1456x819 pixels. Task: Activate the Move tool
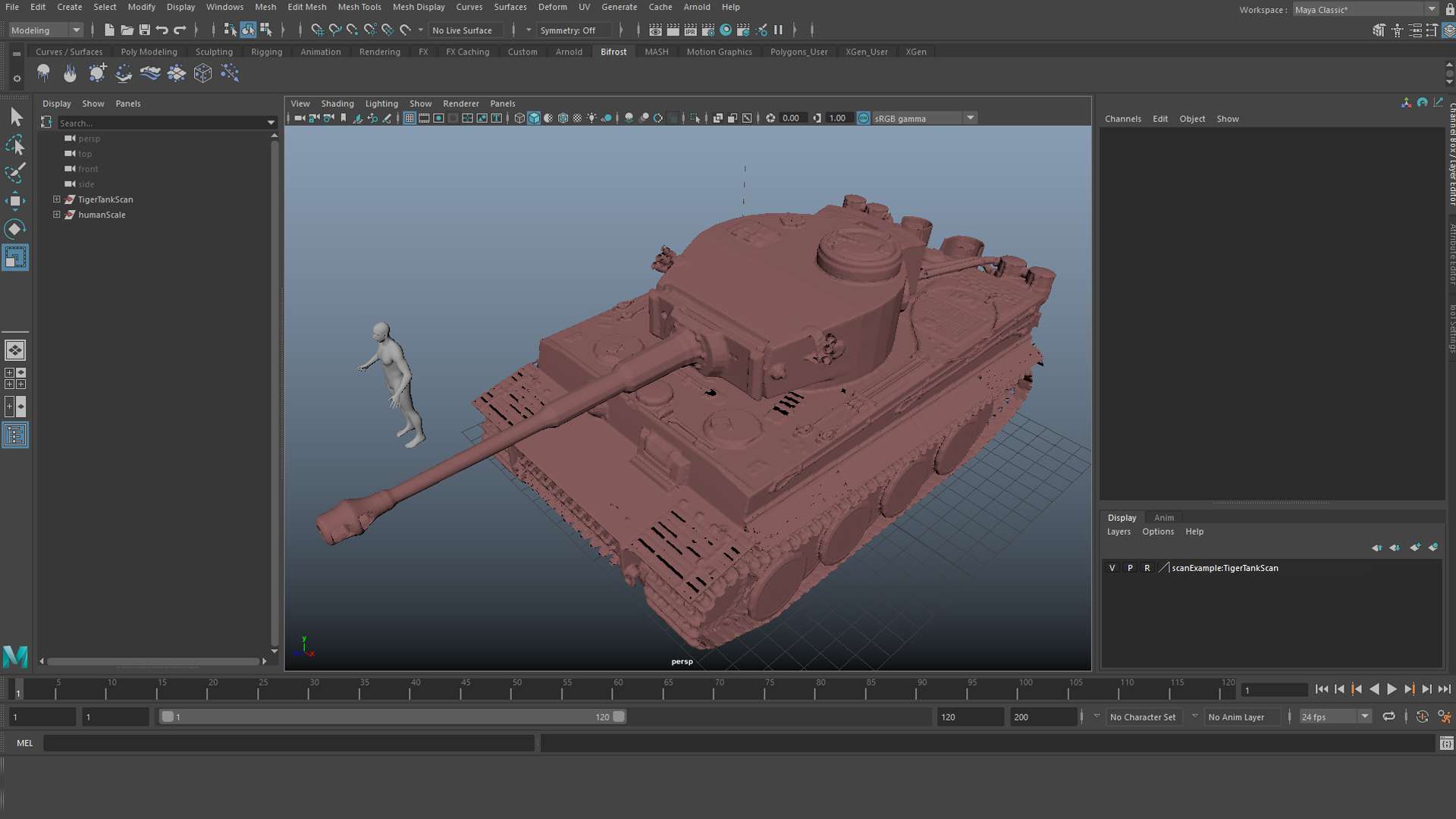pyautogui.click(x=15, y=201)
